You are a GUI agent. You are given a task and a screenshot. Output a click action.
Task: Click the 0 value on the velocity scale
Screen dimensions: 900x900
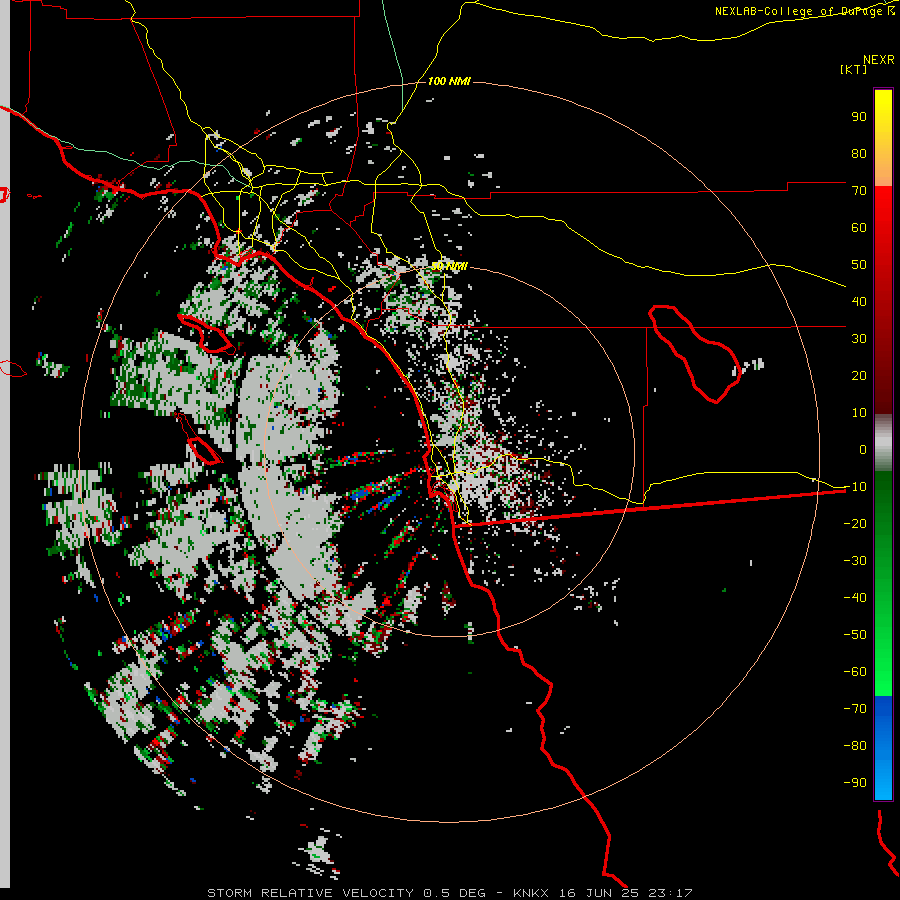(863, 450)
